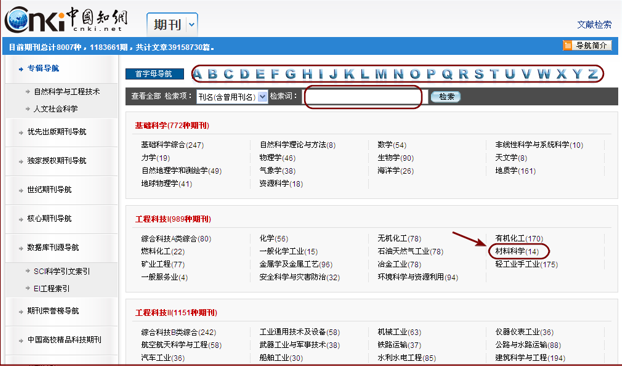Image resolution: width=622 pixels, height=366 pixels.
Task: Expand 数据库刊源导航 sidebar section
Action: (x=53, y=247)
